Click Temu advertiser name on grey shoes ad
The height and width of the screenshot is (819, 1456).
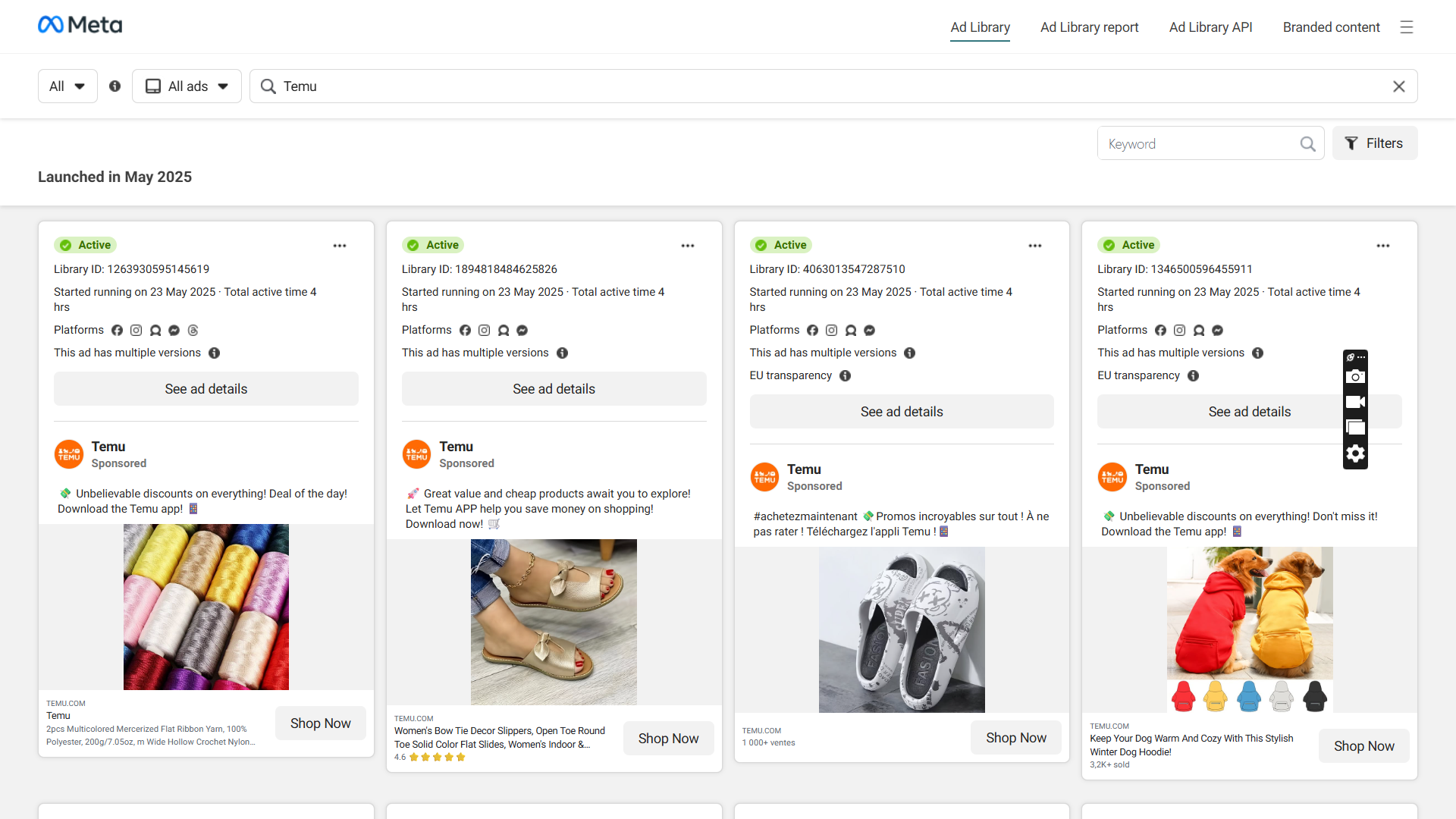(804, 470)
